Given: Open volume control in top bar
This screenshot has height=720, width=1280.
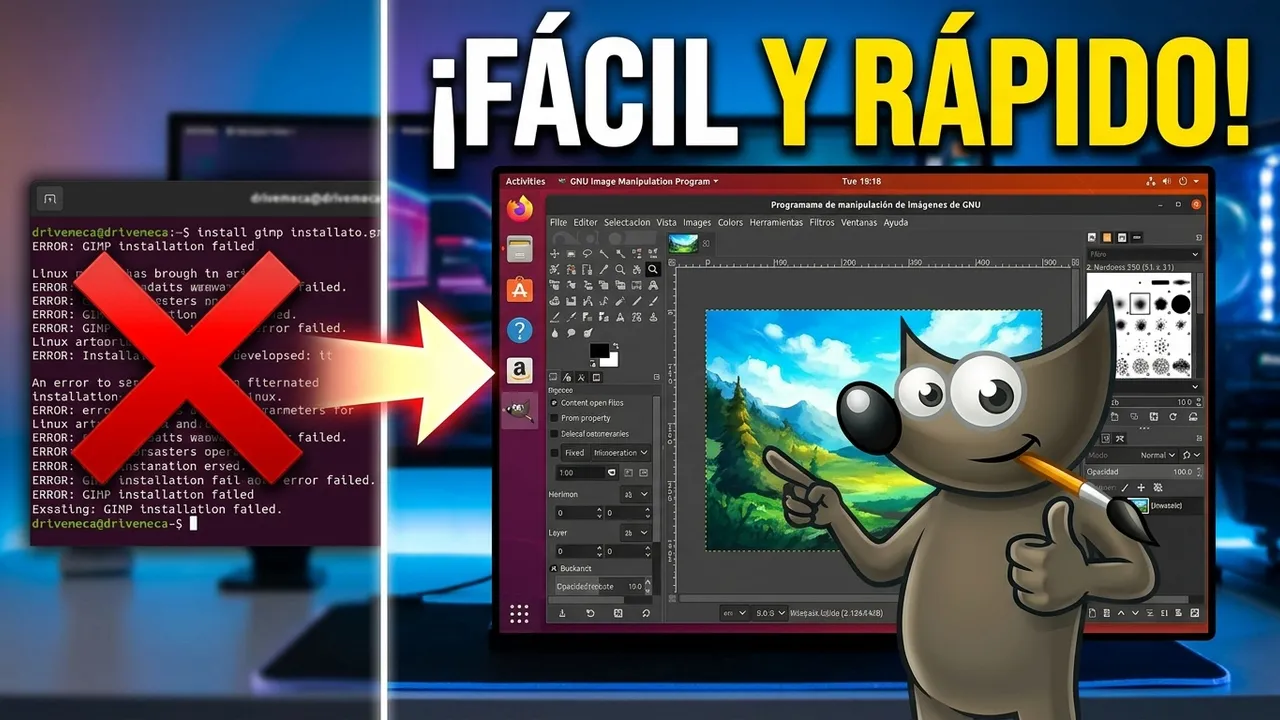Looking at the screenshot, I should [x=1169, y=181].
